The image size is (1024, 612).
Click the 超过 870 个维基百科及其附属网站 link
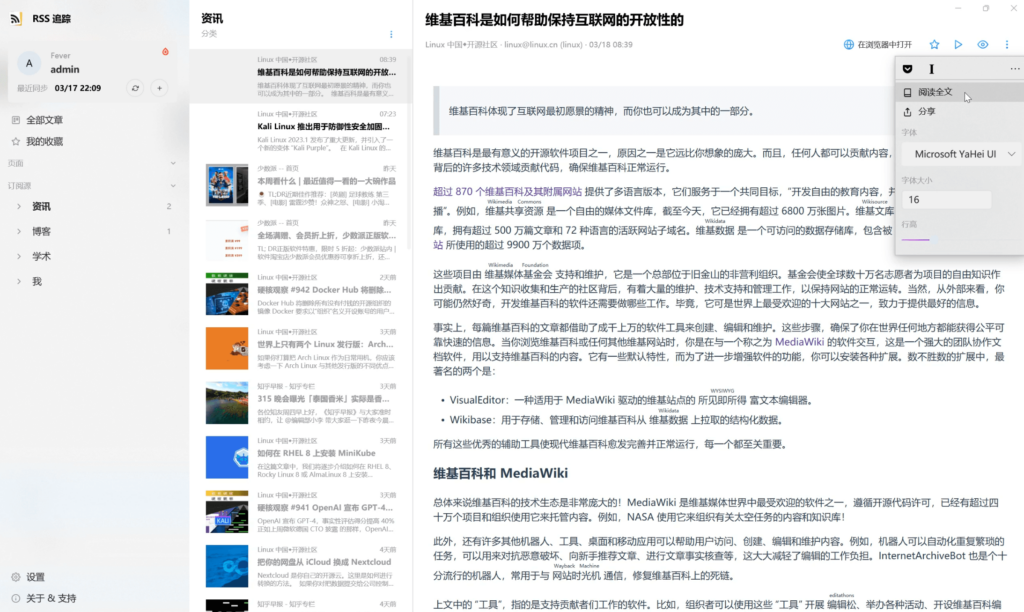pos(507,191)
